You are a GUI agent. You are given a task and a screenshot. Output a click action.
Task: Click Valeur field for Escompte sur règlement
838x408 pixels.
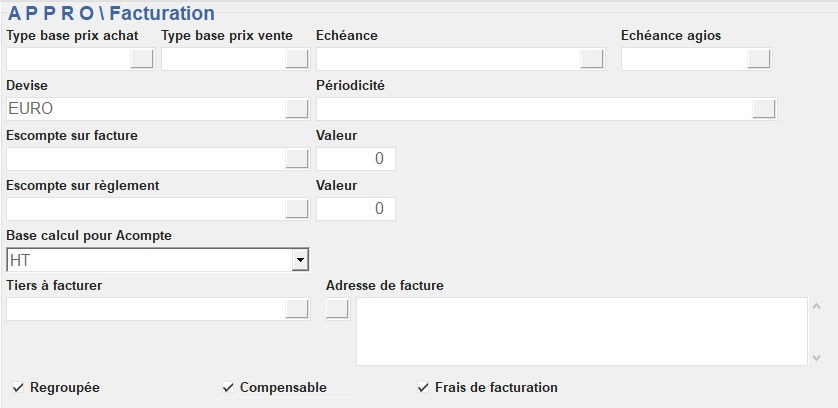356,209
